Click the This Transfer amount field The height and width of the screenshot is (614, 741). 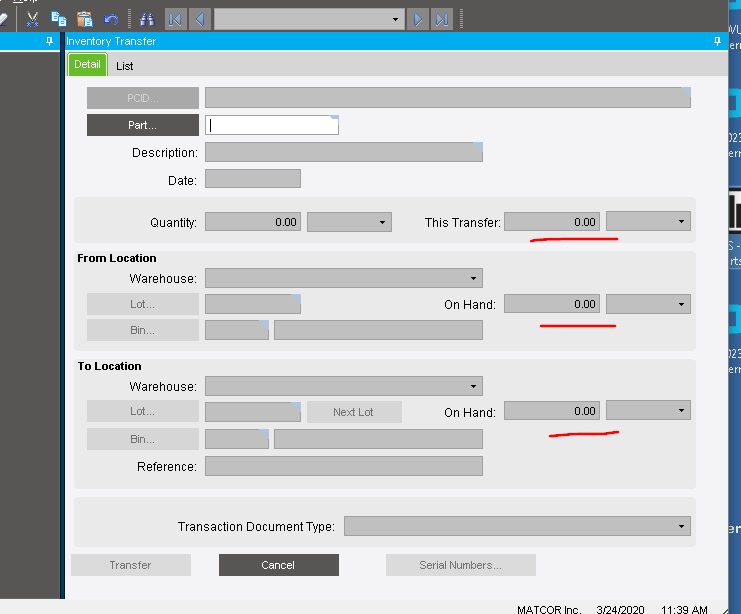tap(552, 222)
